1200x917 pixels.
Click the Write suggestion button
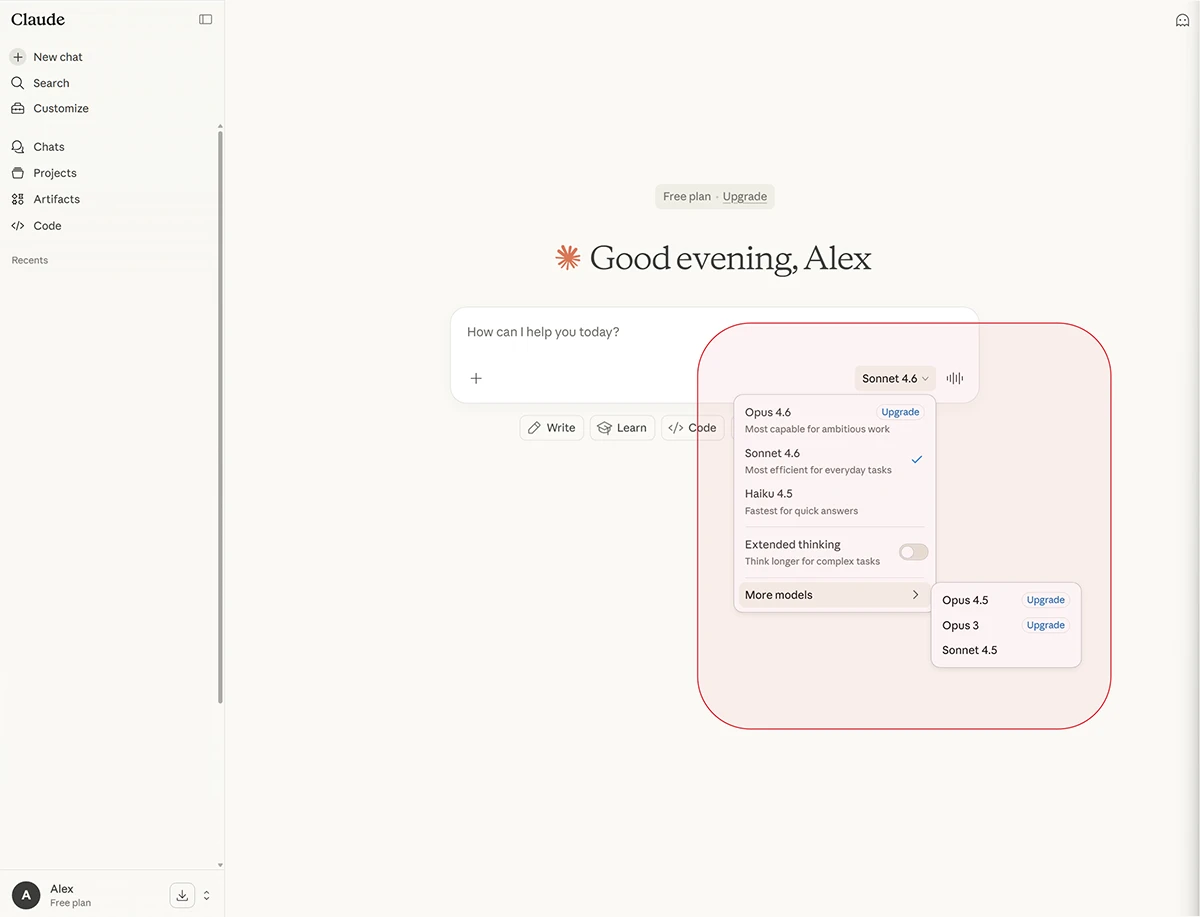click(x=551, y=428)
